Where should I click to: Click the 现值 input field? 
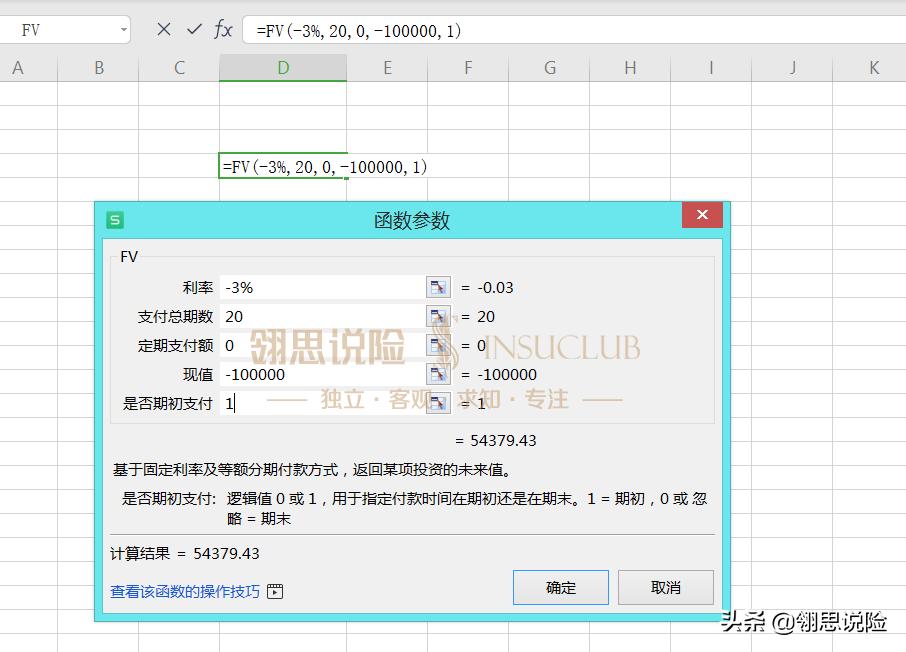[322, 374]
